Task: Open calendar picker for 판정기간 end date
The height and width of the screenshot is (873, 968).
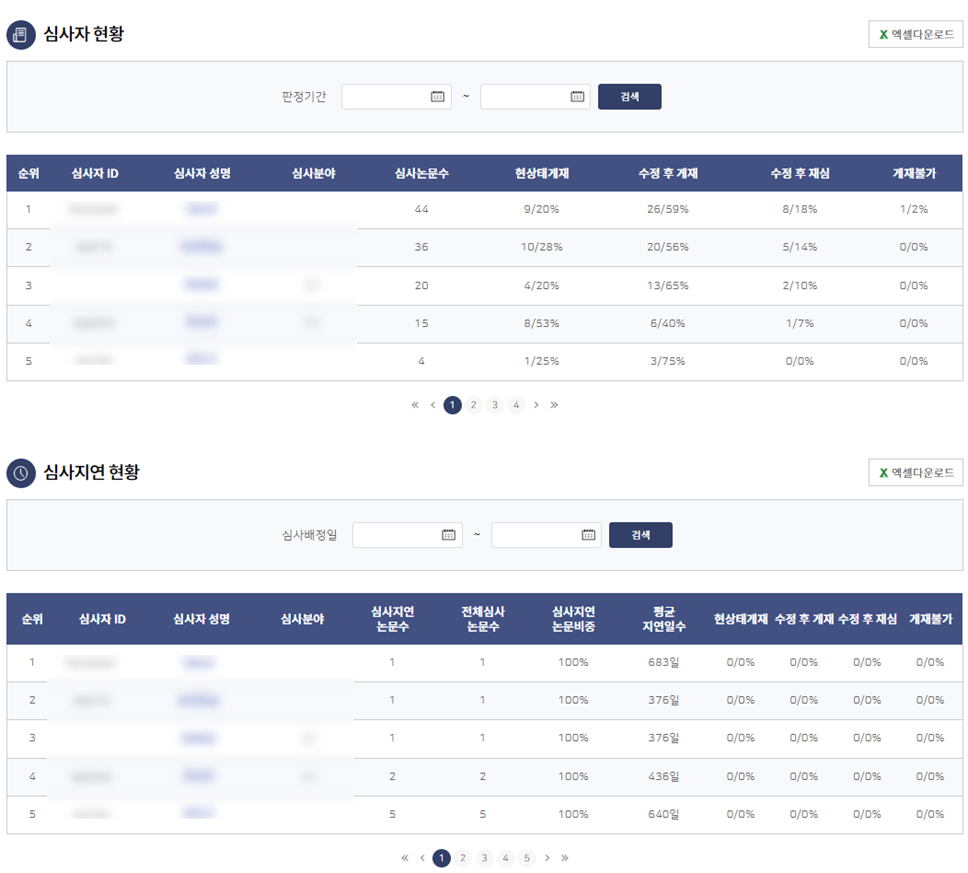Action: (x=577, y=97)
